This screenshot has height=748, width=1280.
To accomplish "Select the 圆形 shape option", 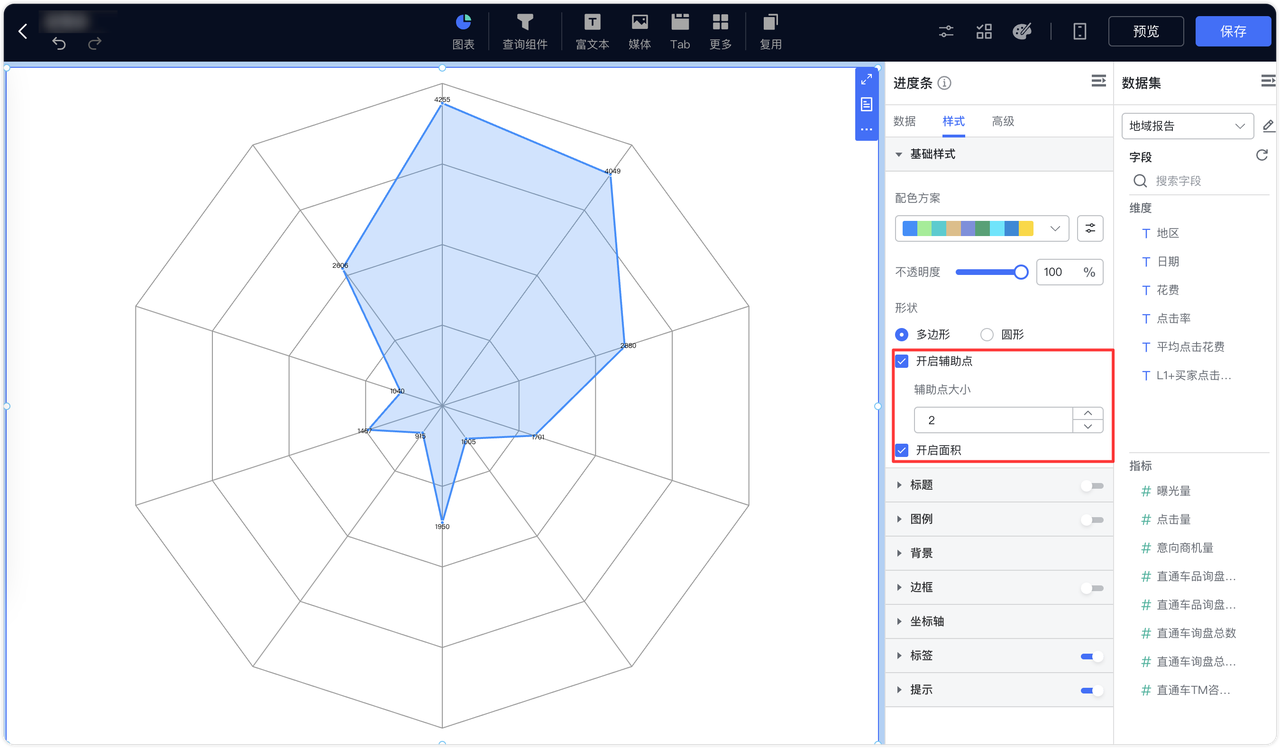I will (x=987, y=335).
